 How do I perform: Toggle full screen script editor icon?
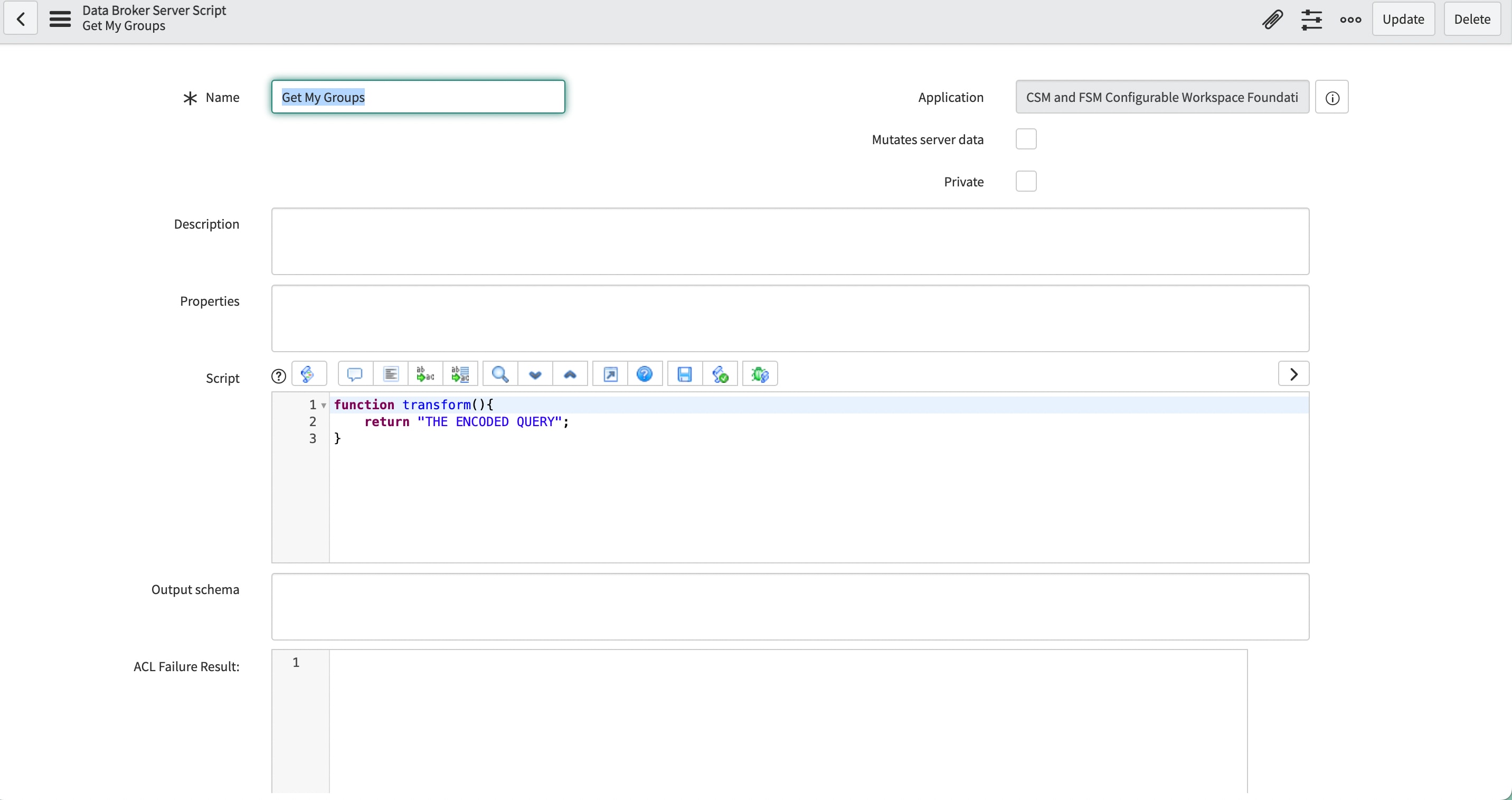610,374
